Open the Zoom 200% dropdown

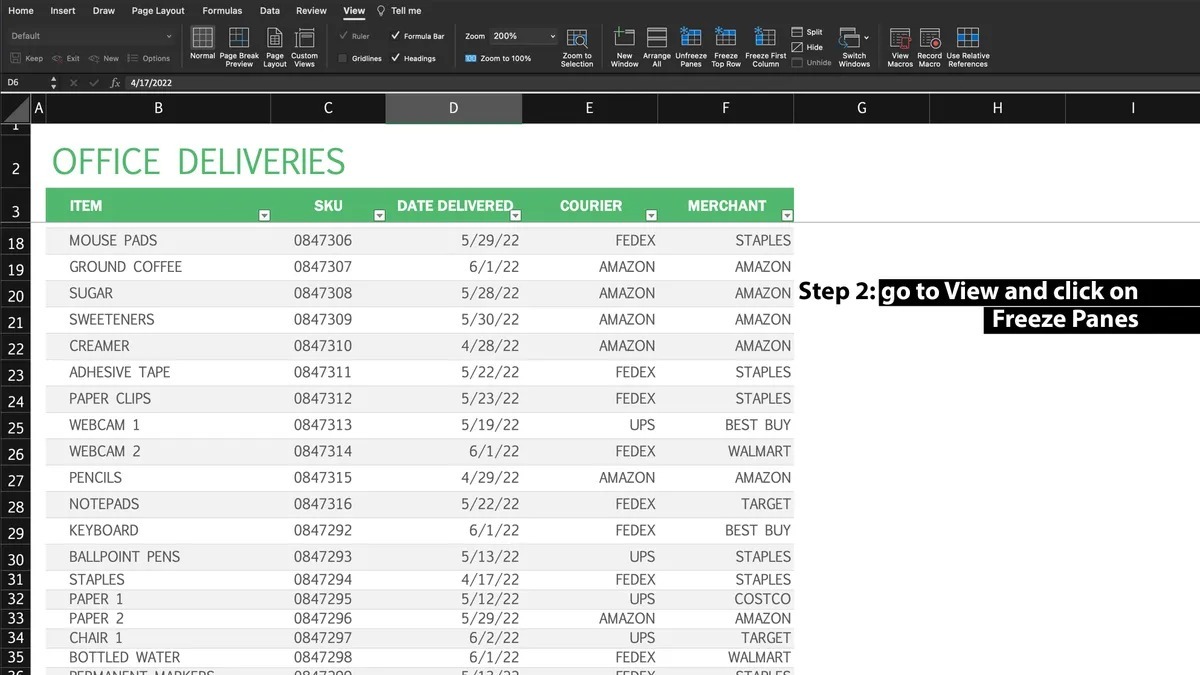(552, 36)
